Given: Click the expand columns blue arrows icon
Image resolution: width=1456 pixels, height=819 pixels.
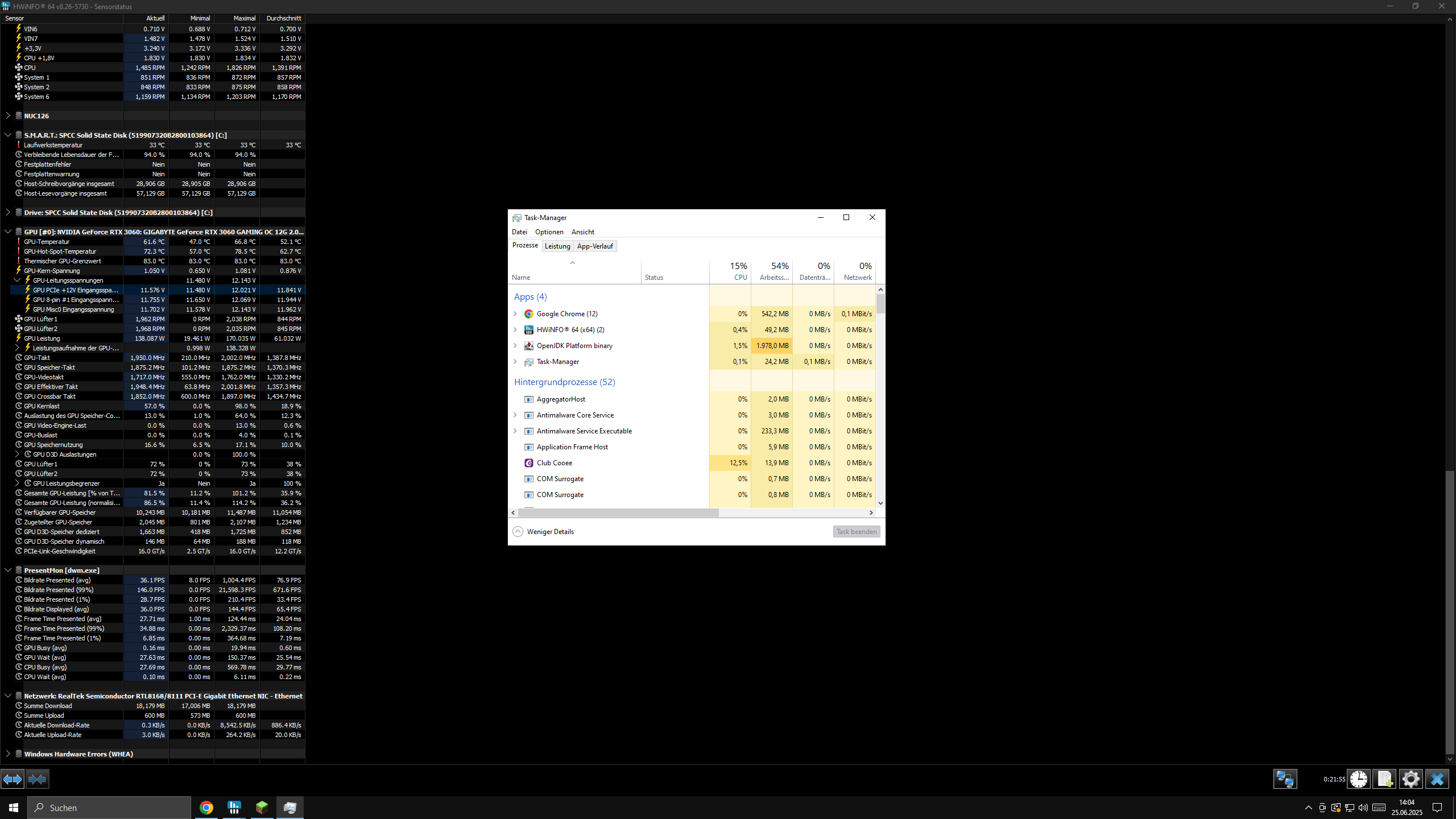Looking at the screenshot, I should pyautogui.click(x=13, y=779).
